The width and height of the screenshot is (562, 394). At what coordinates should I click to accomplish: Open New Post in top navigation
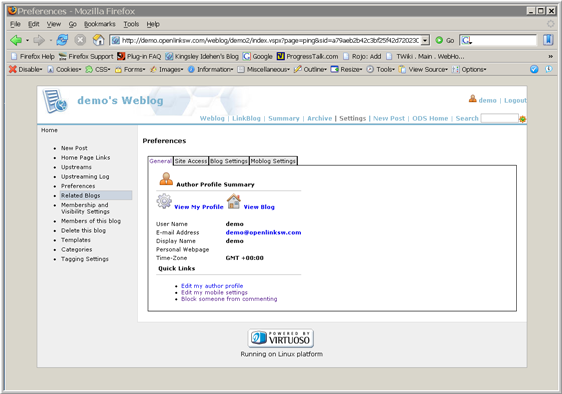pos(389,118)
